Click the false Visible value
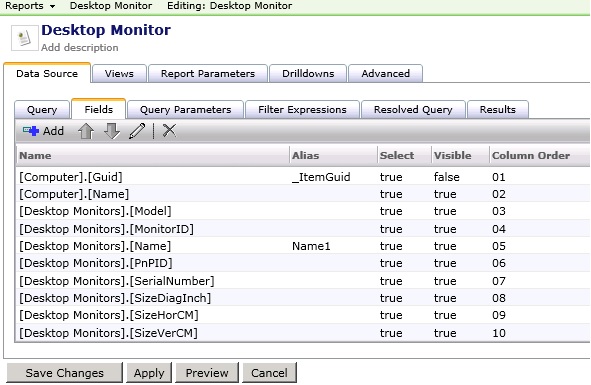This screenshot has height=385, width=591. pos(447,177)
